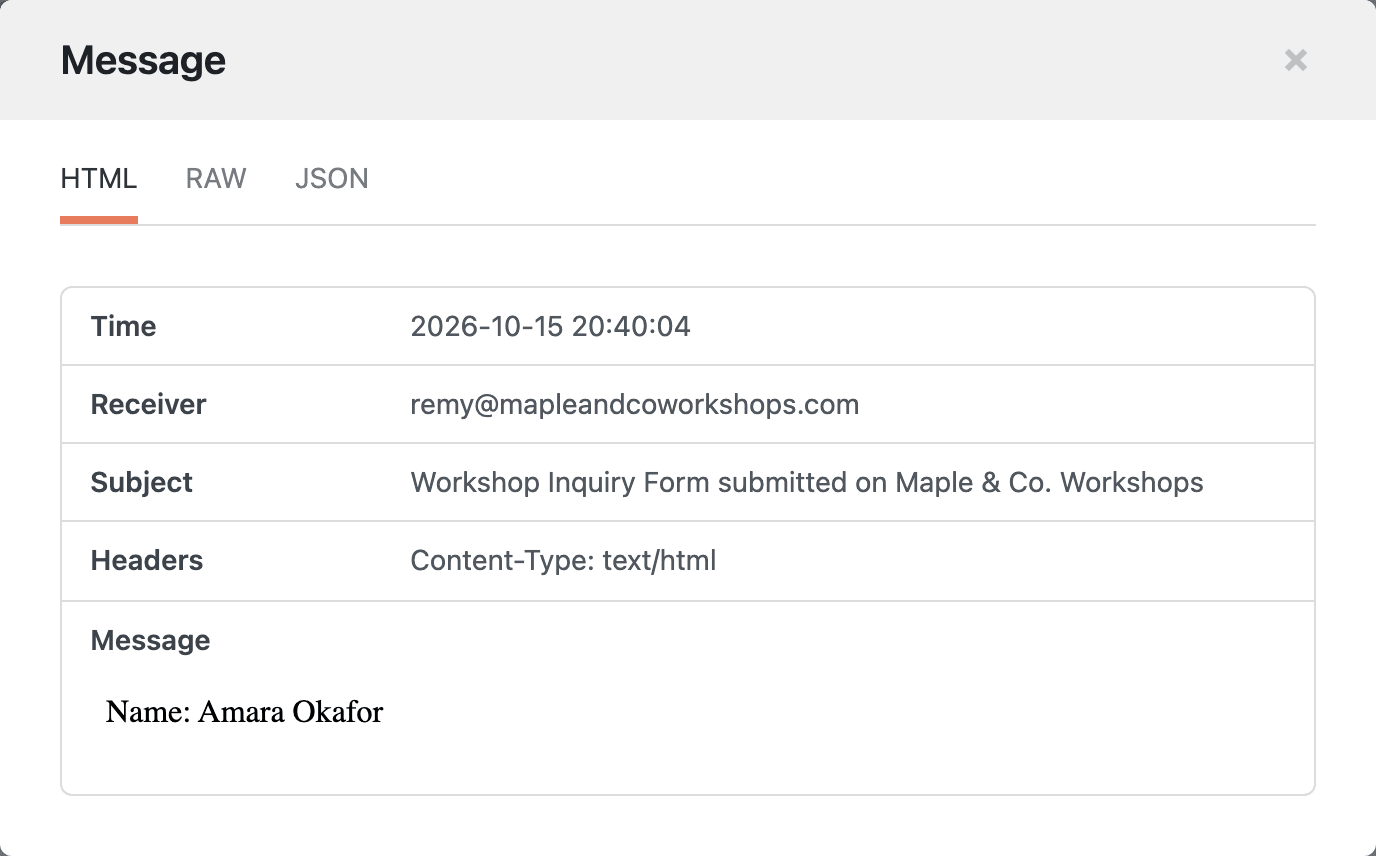The width and height of the screenshot is (1376, 856).
Task: Click the Message dialog title
Action: click(x=143, y=60)
